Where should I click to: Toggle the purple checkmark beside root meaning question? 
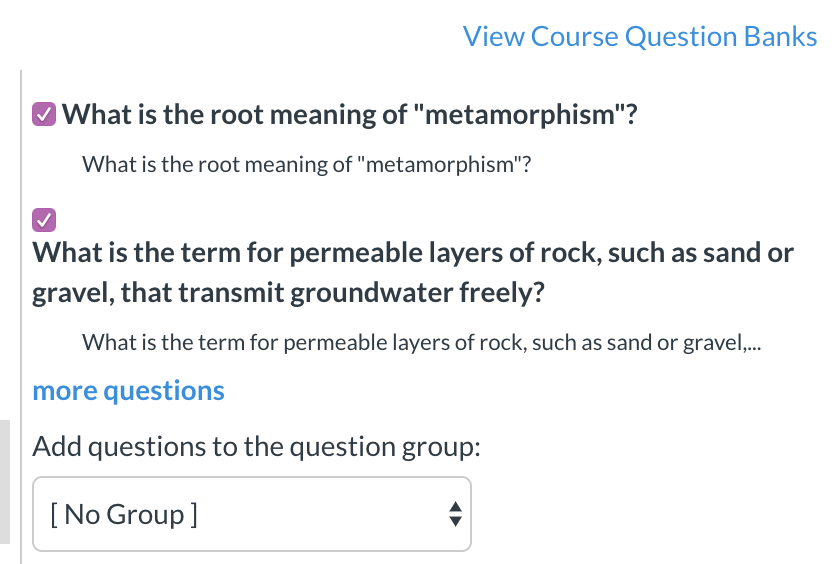(44, 114)
